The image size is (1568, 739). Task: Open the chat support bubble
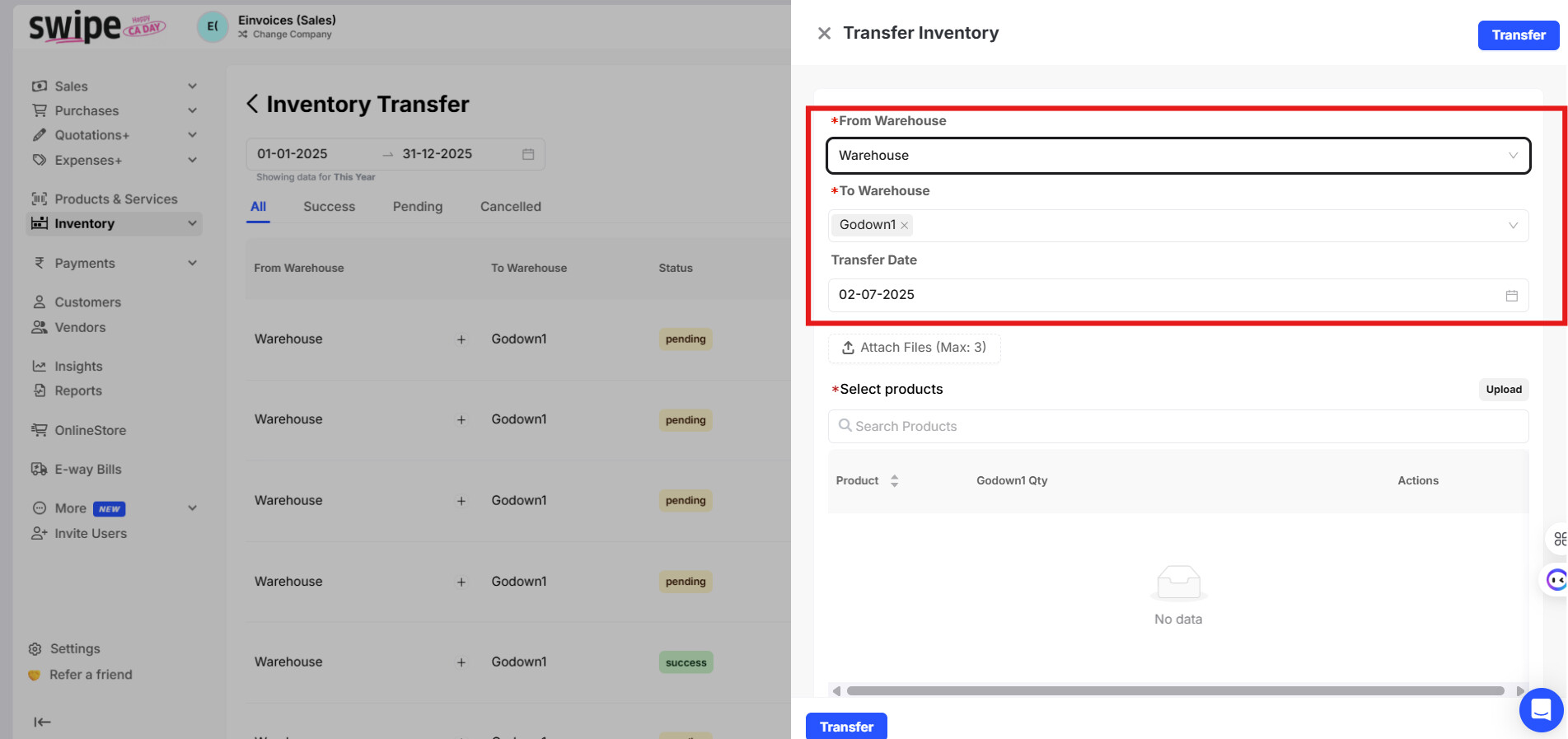pos(1541,709)
